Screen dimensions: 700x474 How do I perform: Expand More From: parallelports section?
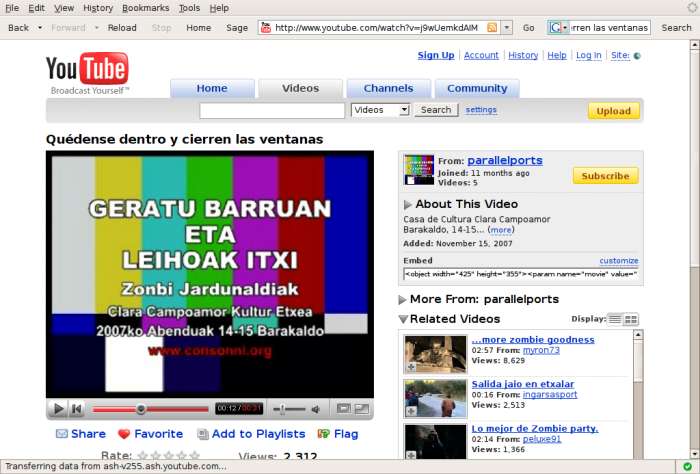[x=402, y=299]
